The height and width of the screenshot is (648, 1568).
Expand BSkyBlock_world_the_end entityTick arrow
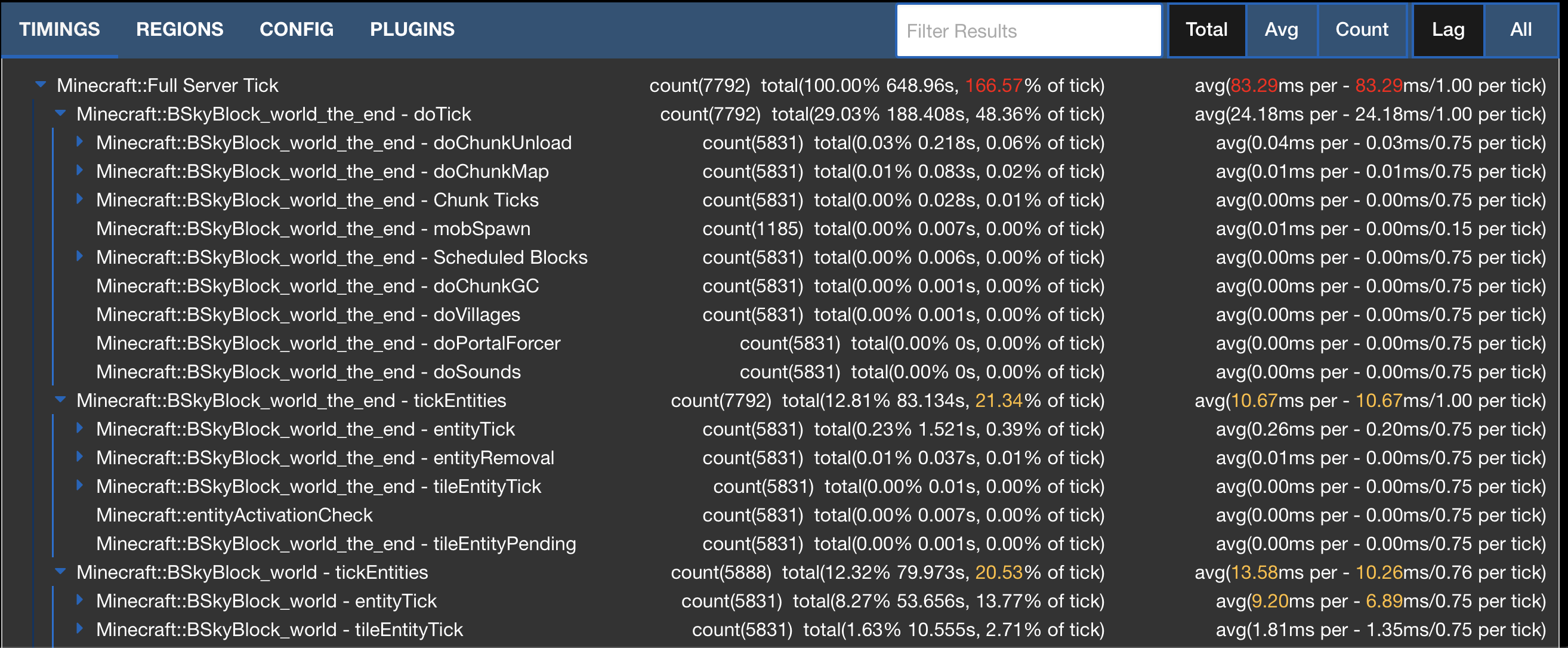tap(80, 428)
